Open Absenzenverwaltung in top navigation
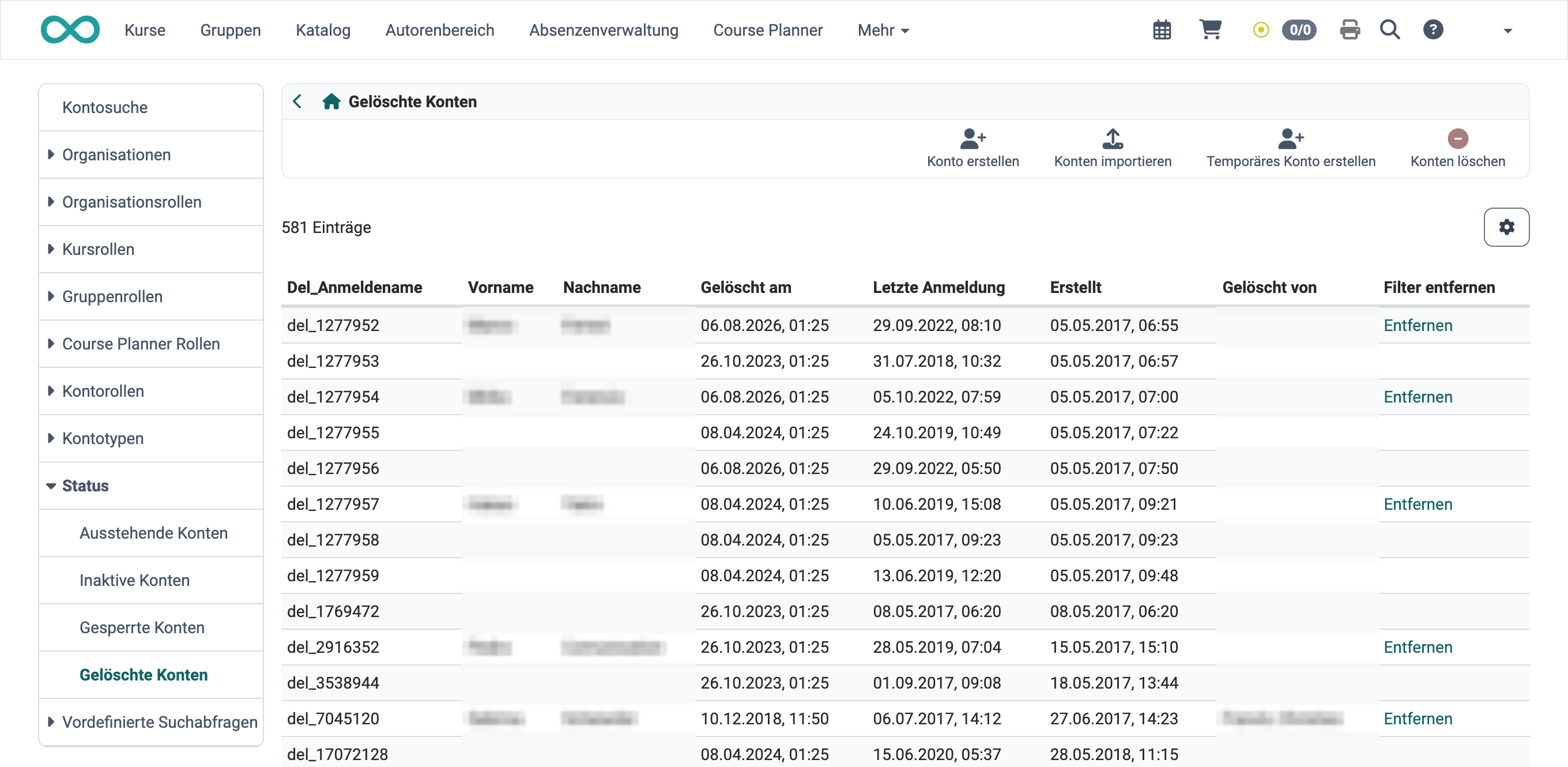 (604, 30)
